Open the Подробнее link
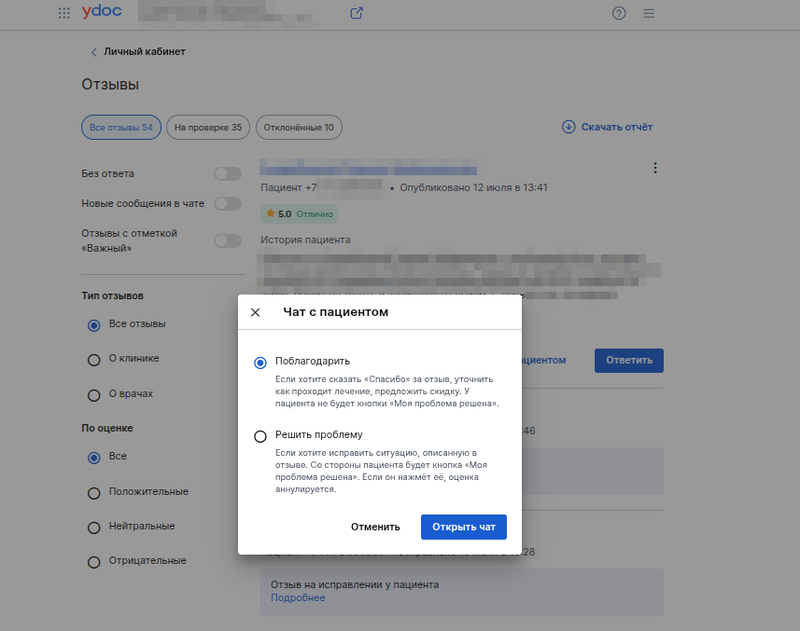The width and height of the screenshot is (800, 631). [297, 598]
